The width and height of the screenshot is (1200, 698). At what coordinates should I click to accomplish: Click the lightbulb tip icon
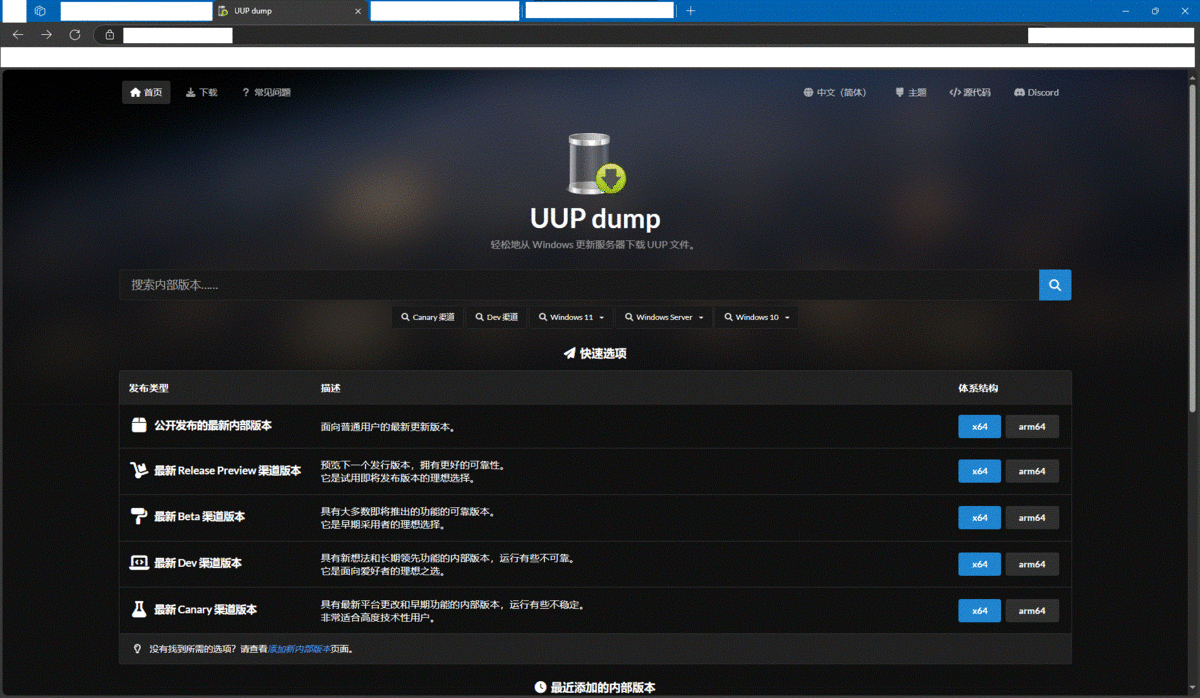point(138,649)
